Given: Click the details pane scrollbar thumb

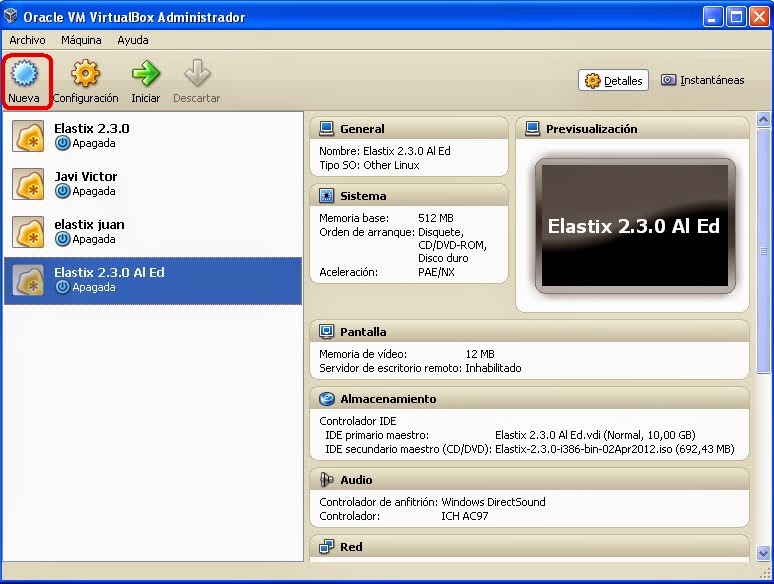Looking at the screenshot, I should point(763,250).
